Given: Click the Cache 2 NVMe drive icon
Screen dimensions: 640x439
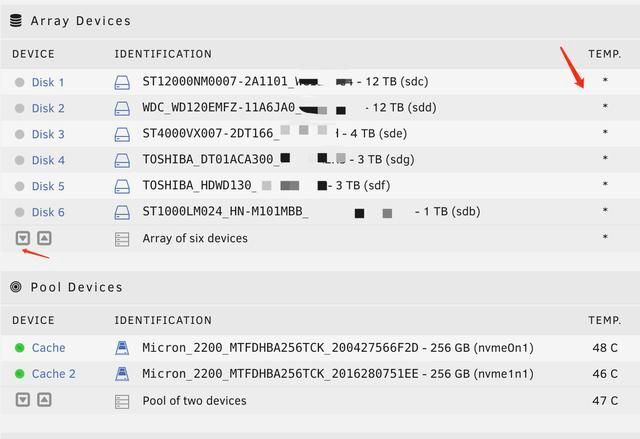Looking at the screenshot, I should pos(122,374).
